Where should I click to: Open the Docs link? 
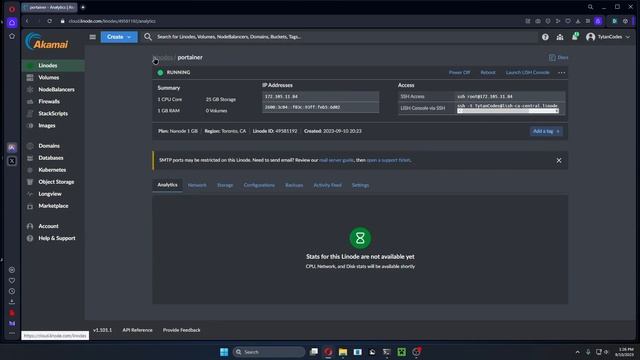(x=558, y=58)
